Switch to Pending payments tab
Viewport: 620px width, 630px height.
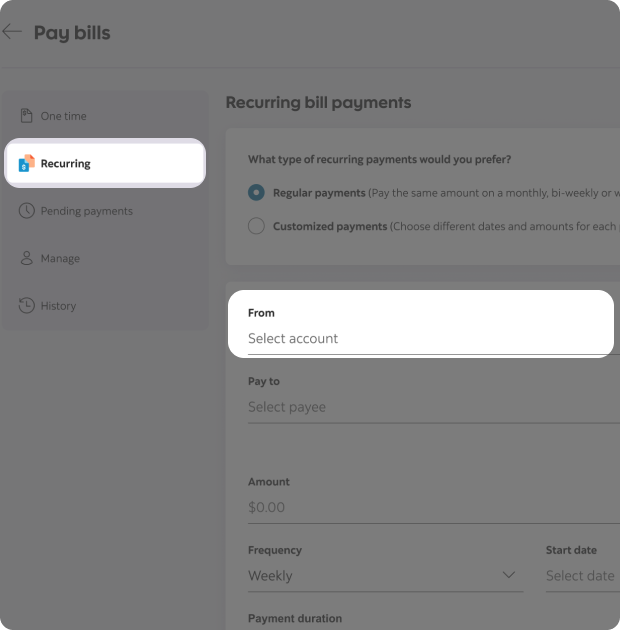(86, 211)
